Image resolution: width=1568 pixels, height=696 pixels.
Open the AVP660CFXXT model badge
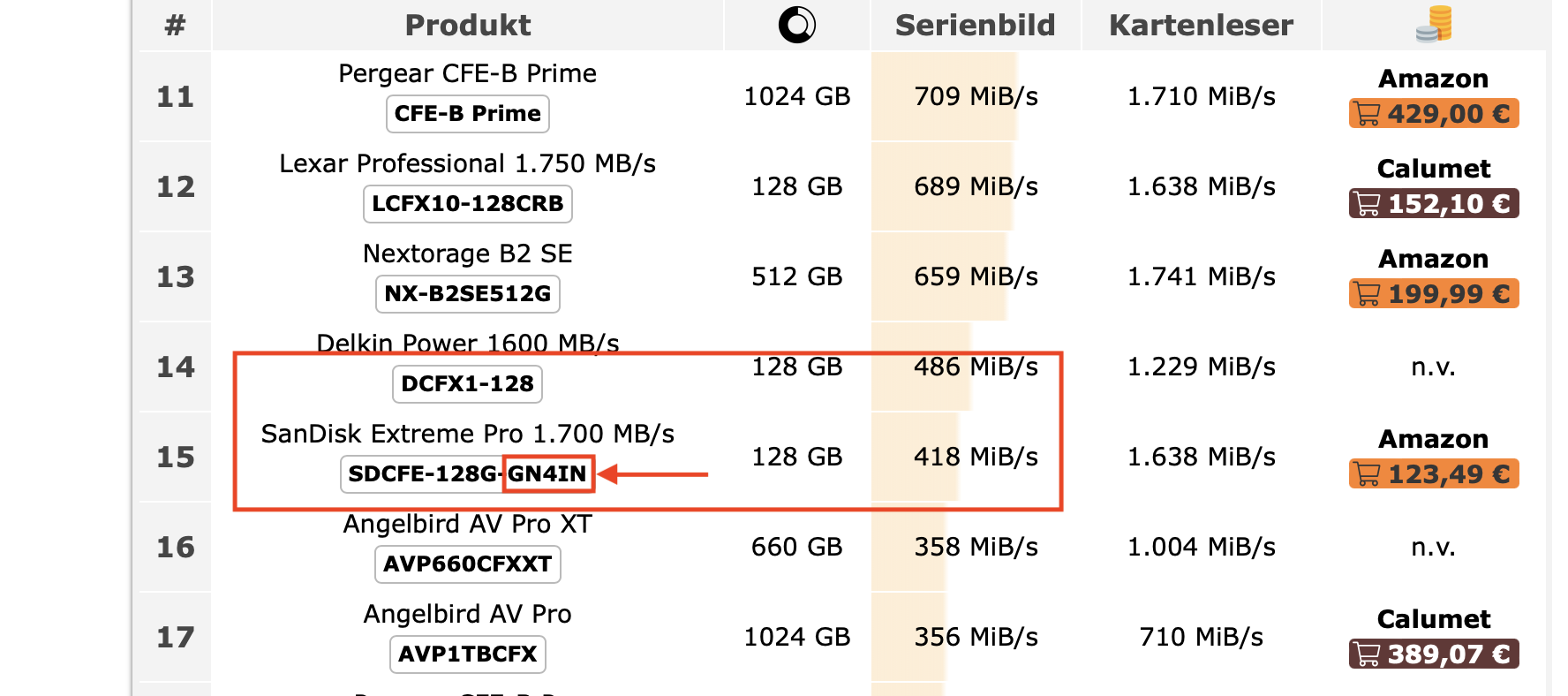(x=468, y=564)
